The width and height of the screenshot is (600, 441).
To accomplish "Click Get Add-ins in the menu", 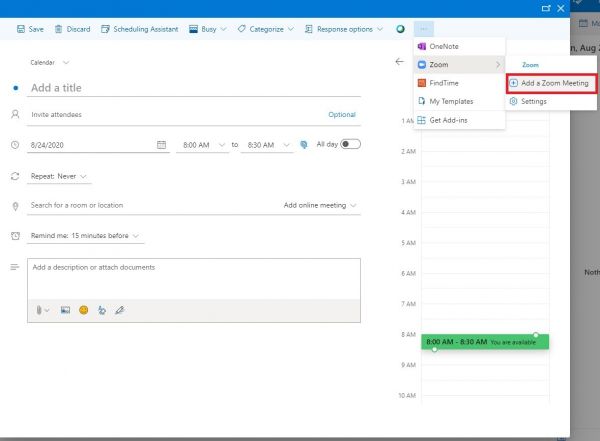I will click(x=447, y=120).
